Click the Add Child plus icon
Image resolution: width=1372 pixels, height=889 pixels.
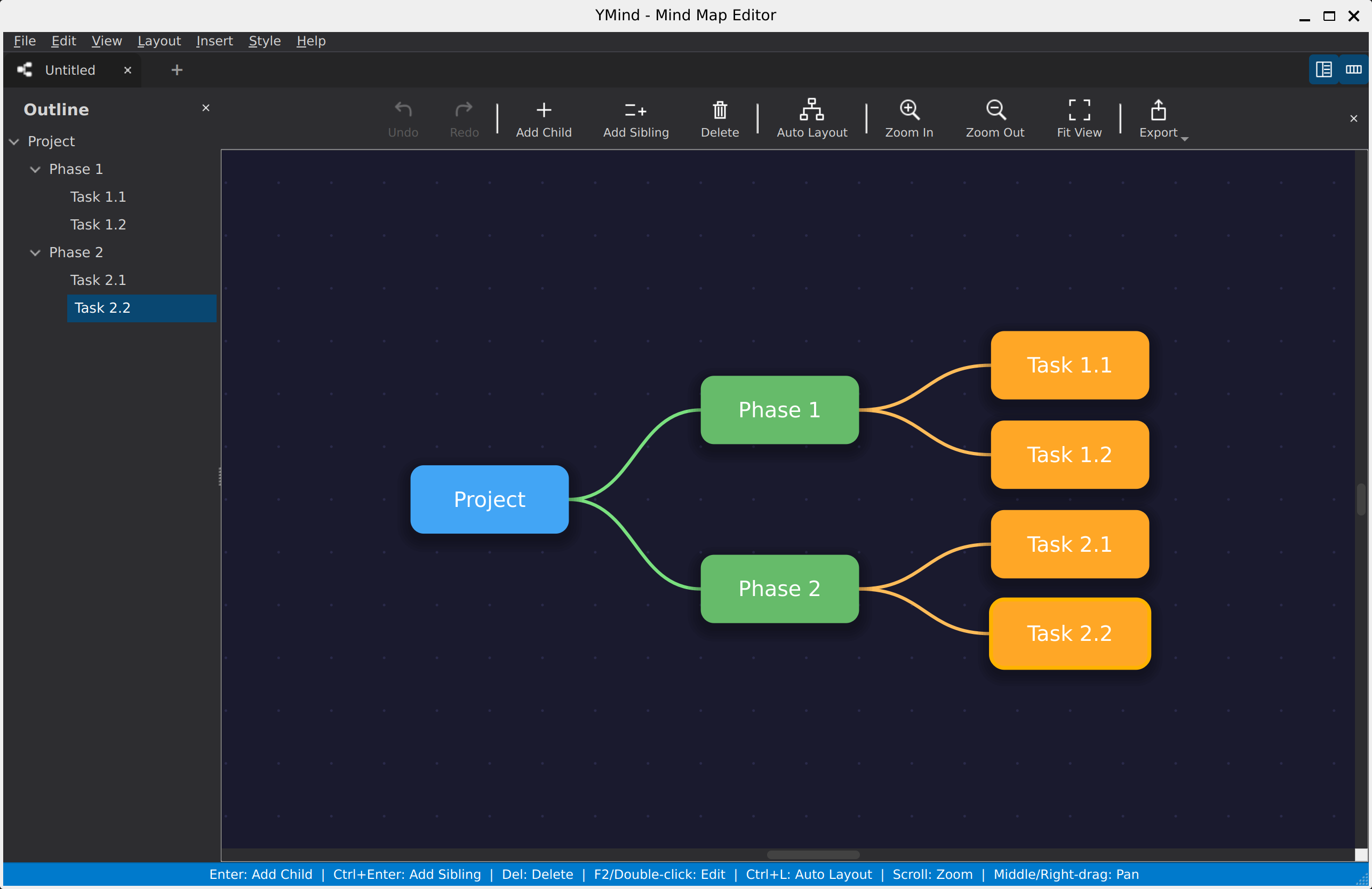[543, 109]
